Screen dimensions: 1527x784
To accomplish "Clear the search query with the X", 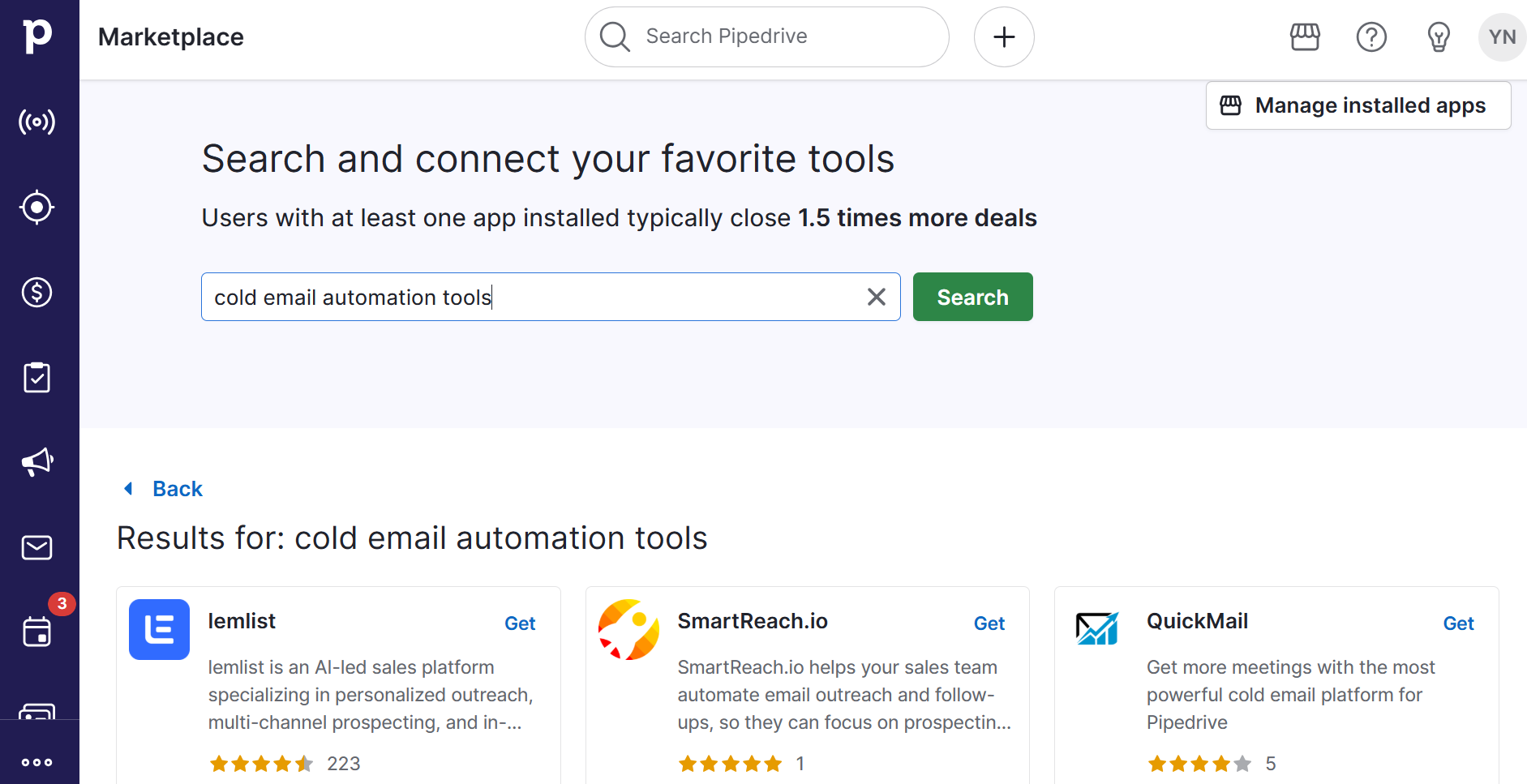I will (x=876, y=297).
